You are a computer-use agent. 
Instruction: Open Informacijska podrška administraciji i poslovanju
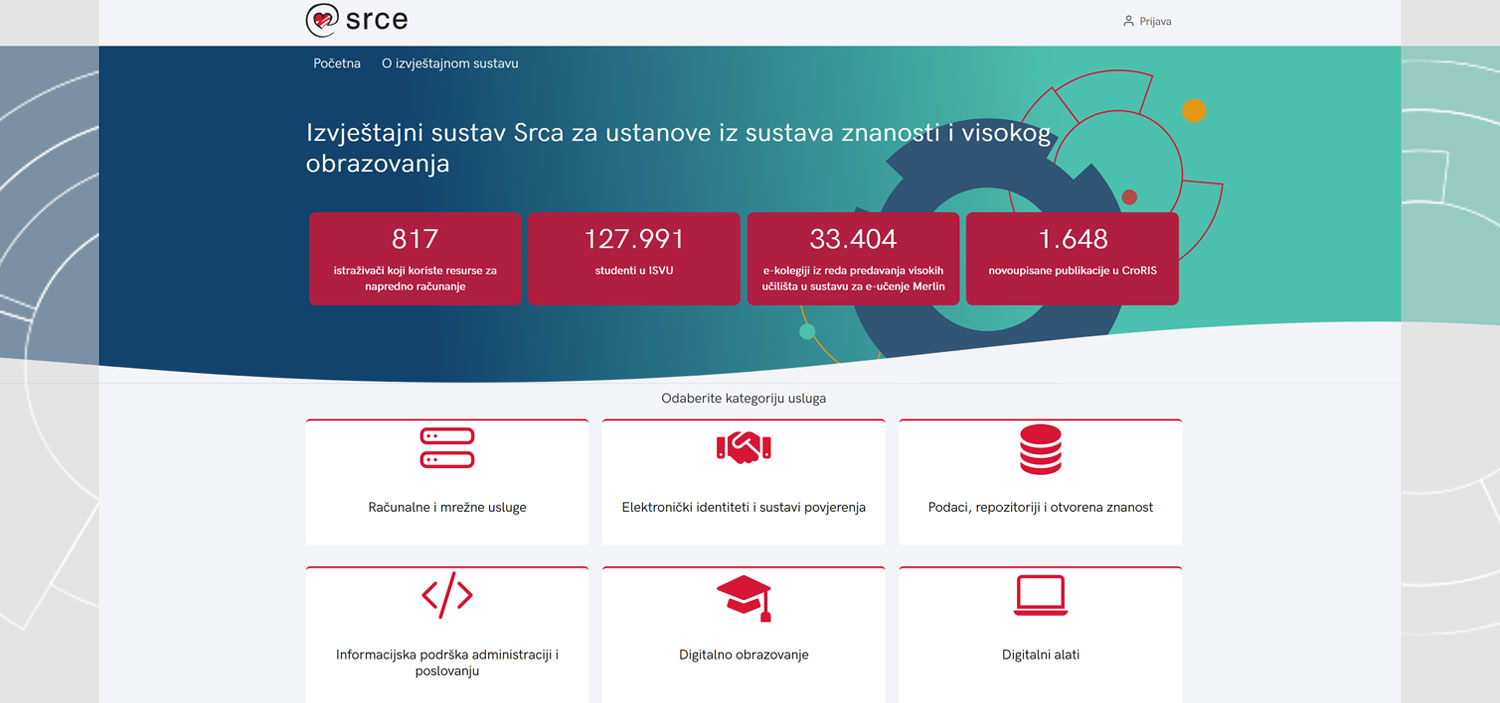click(x=447, y=663)
